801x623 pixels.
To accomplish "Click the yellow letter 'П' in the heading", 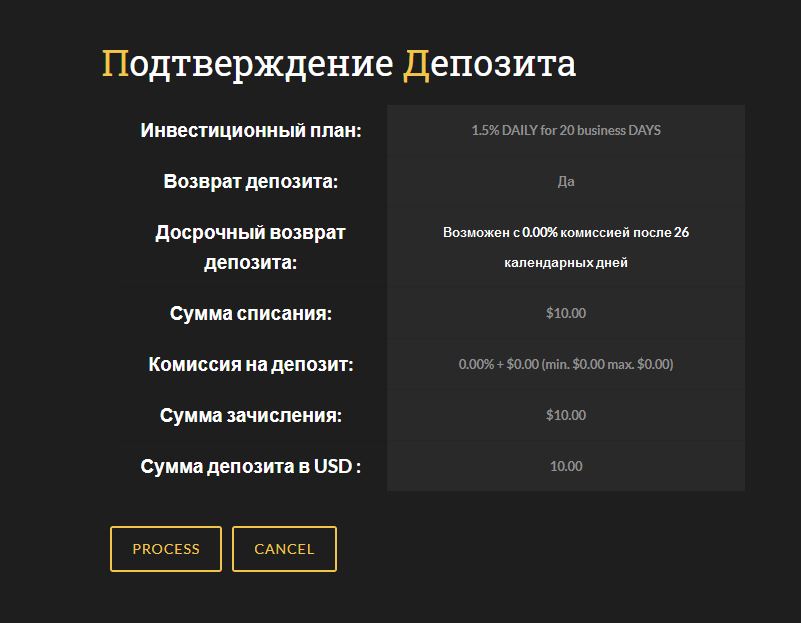I will [115, 64].
